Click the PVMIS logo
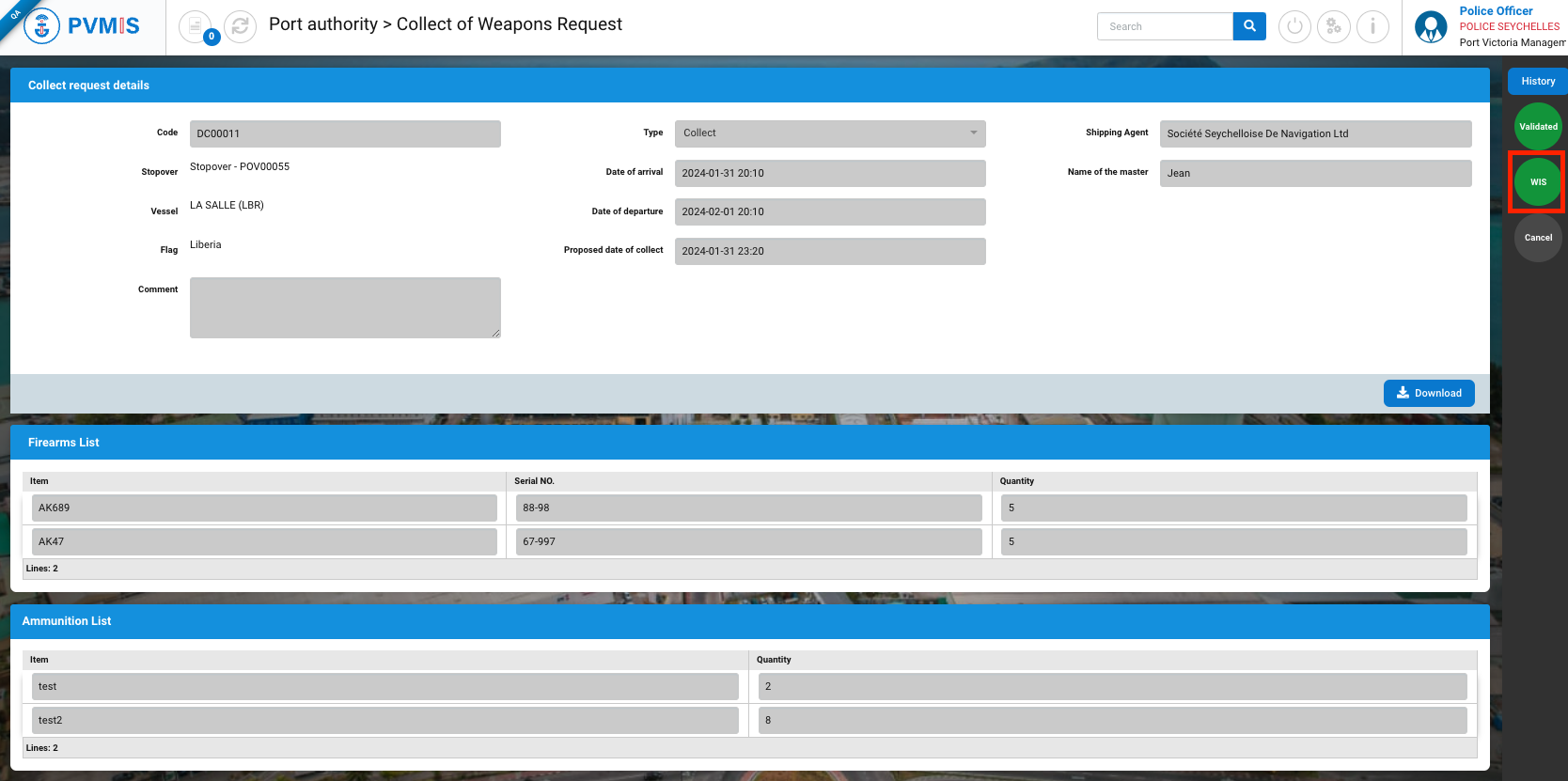This screenshot has height=781, width=1568. point(83,26)
